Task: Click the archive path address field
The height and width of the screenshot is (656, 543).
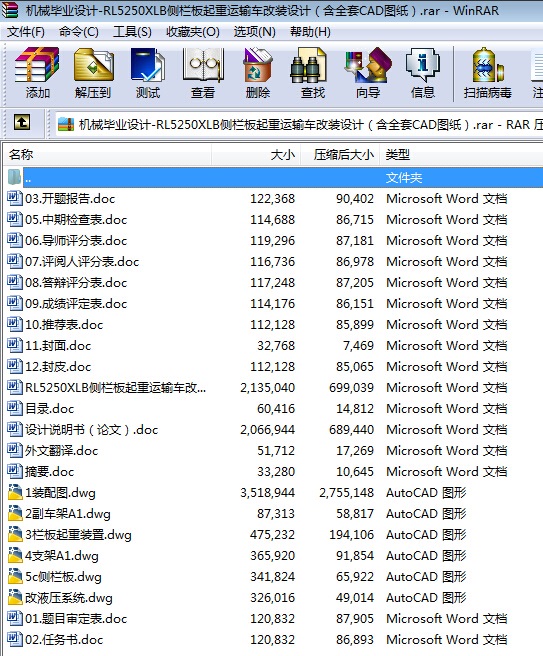Action: click(x=299, y=124)
